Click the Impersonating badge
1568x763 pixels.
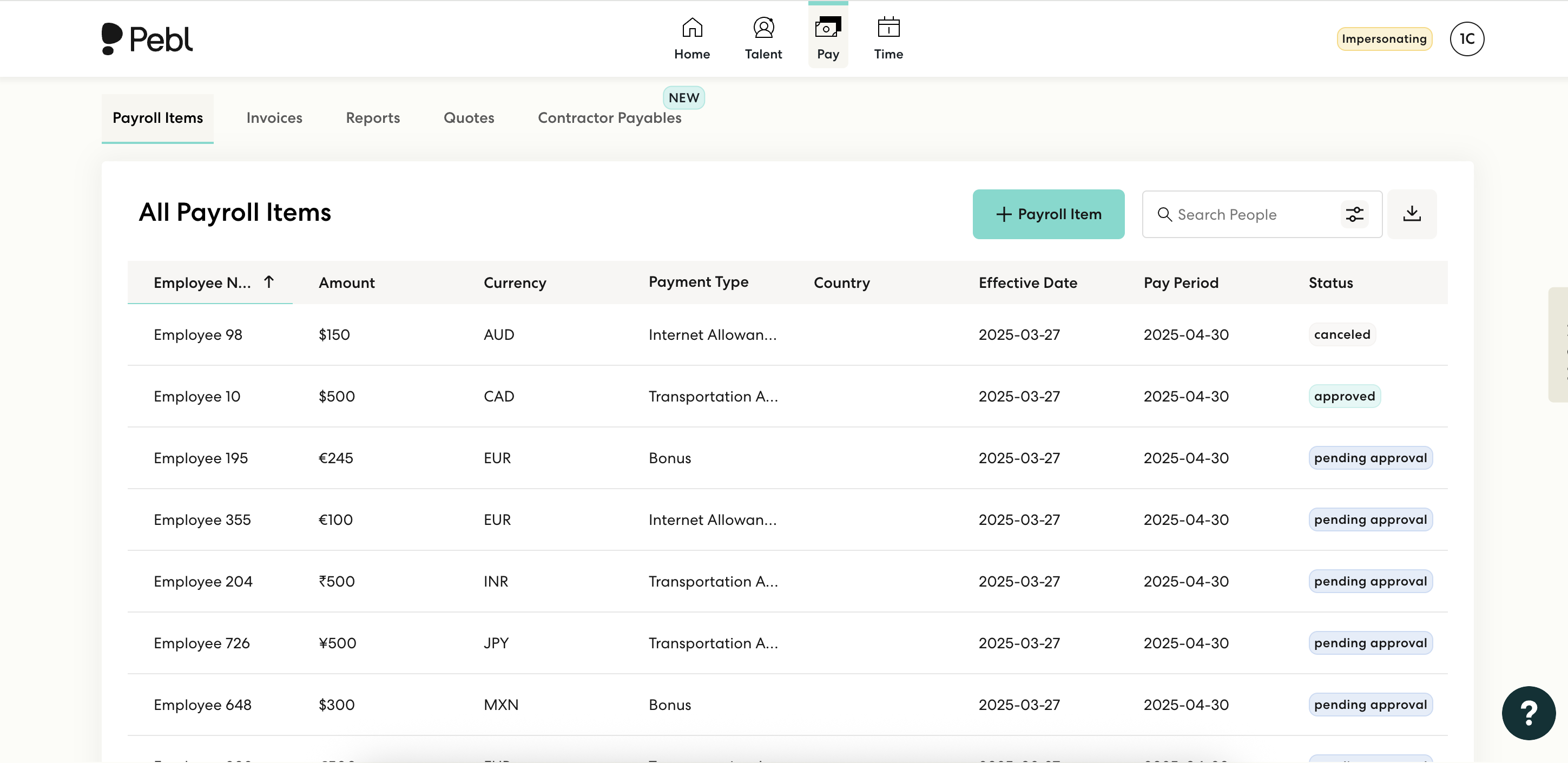pyautogui.click(x=1383, y=39)
